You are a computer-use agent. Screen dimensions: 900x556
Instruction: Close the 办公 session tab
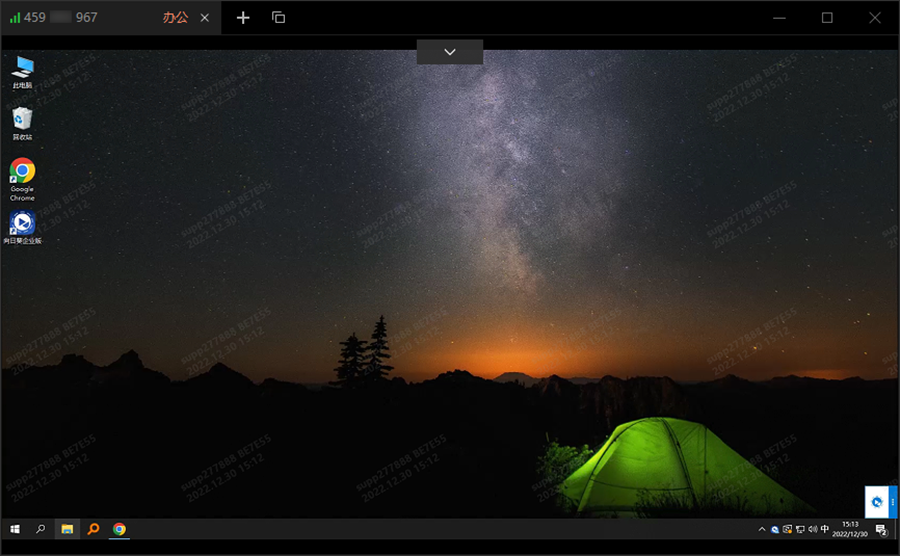pyautogui.click(x=205, y=18)
